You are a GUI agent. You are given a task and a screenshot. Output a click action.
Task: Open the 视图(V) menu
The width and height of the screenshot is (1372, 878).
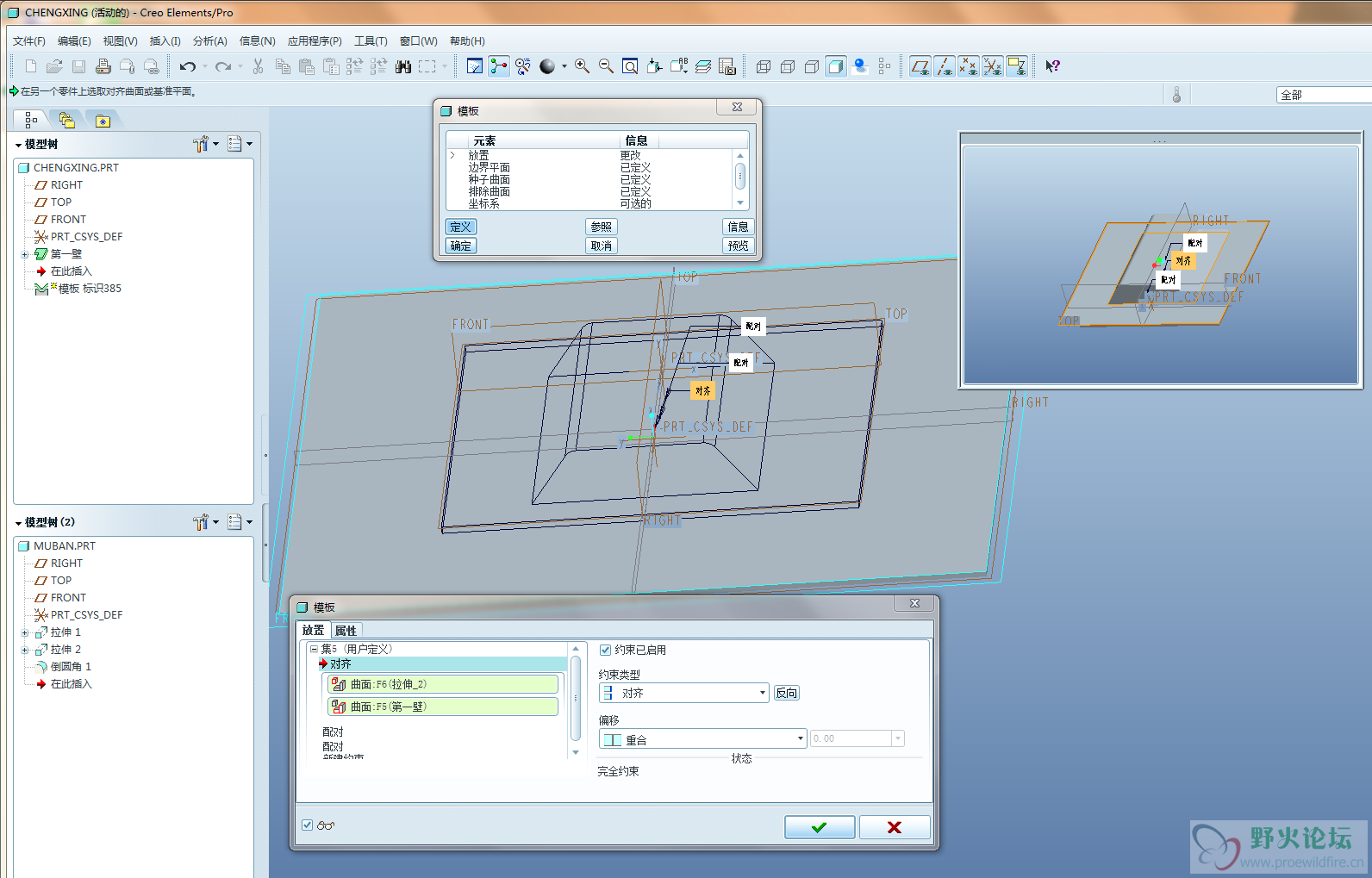120,40
